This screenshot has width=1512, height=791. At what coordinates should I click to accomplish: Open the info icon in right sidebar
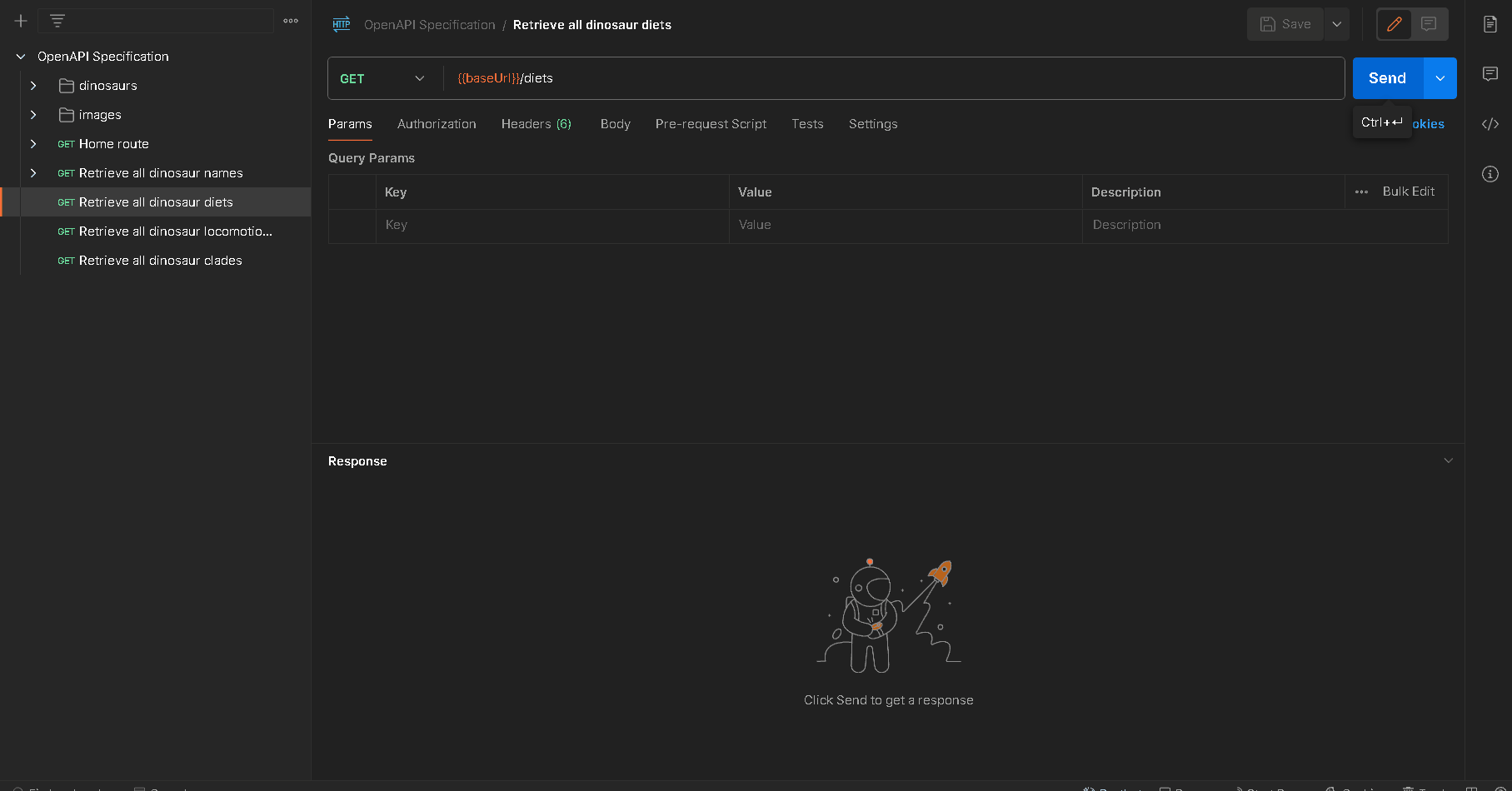[1490, 174]
